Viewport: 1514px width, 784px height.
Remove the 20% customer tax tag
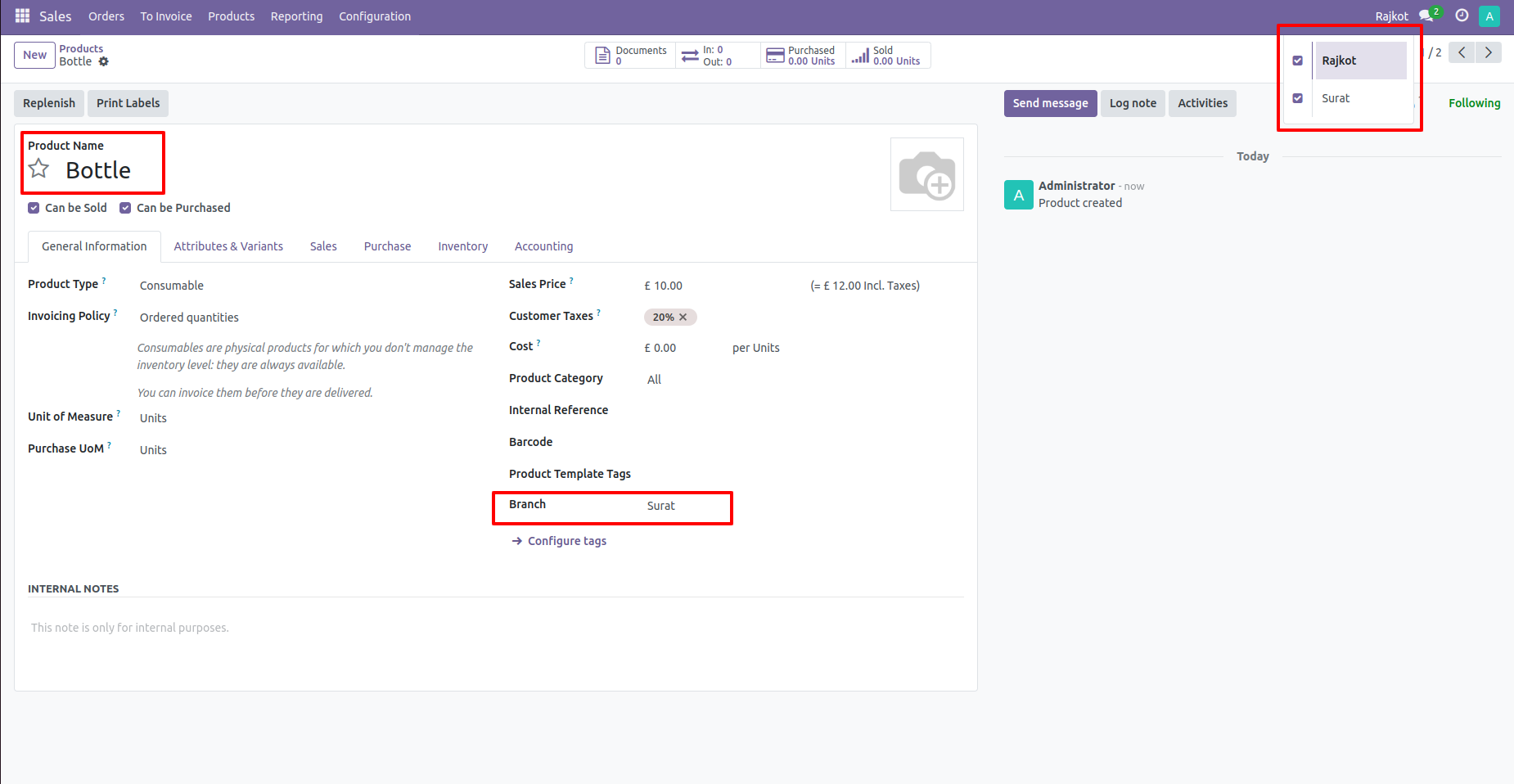coord(683,318)
